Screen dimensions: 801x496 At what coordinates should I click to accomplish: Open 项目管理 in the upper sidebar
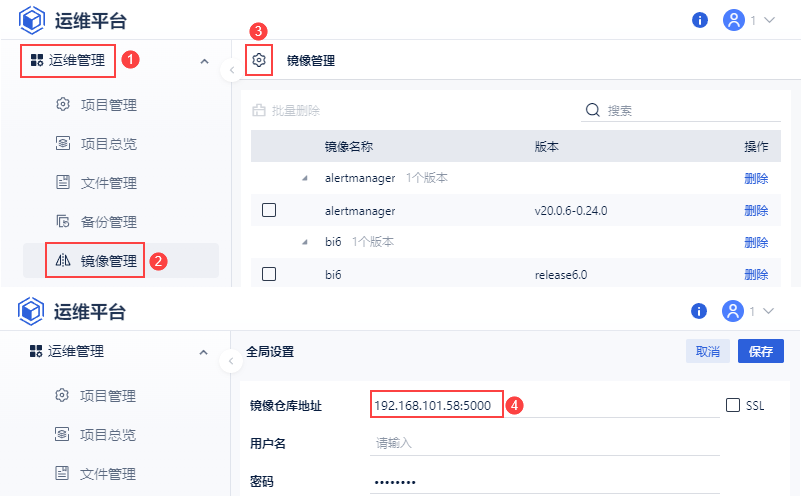(108, 105)
